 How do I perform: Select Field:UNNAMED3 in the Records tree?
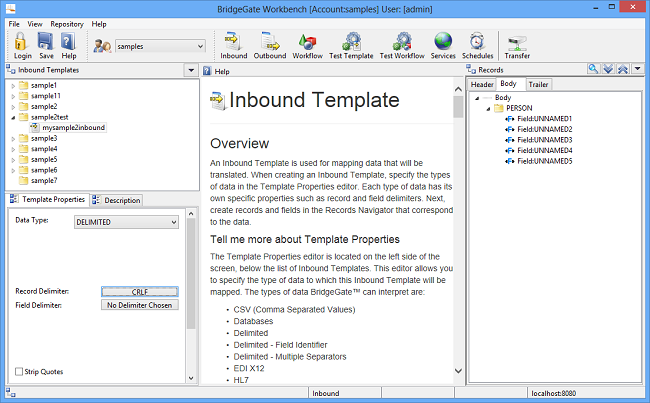pos(545,140)
